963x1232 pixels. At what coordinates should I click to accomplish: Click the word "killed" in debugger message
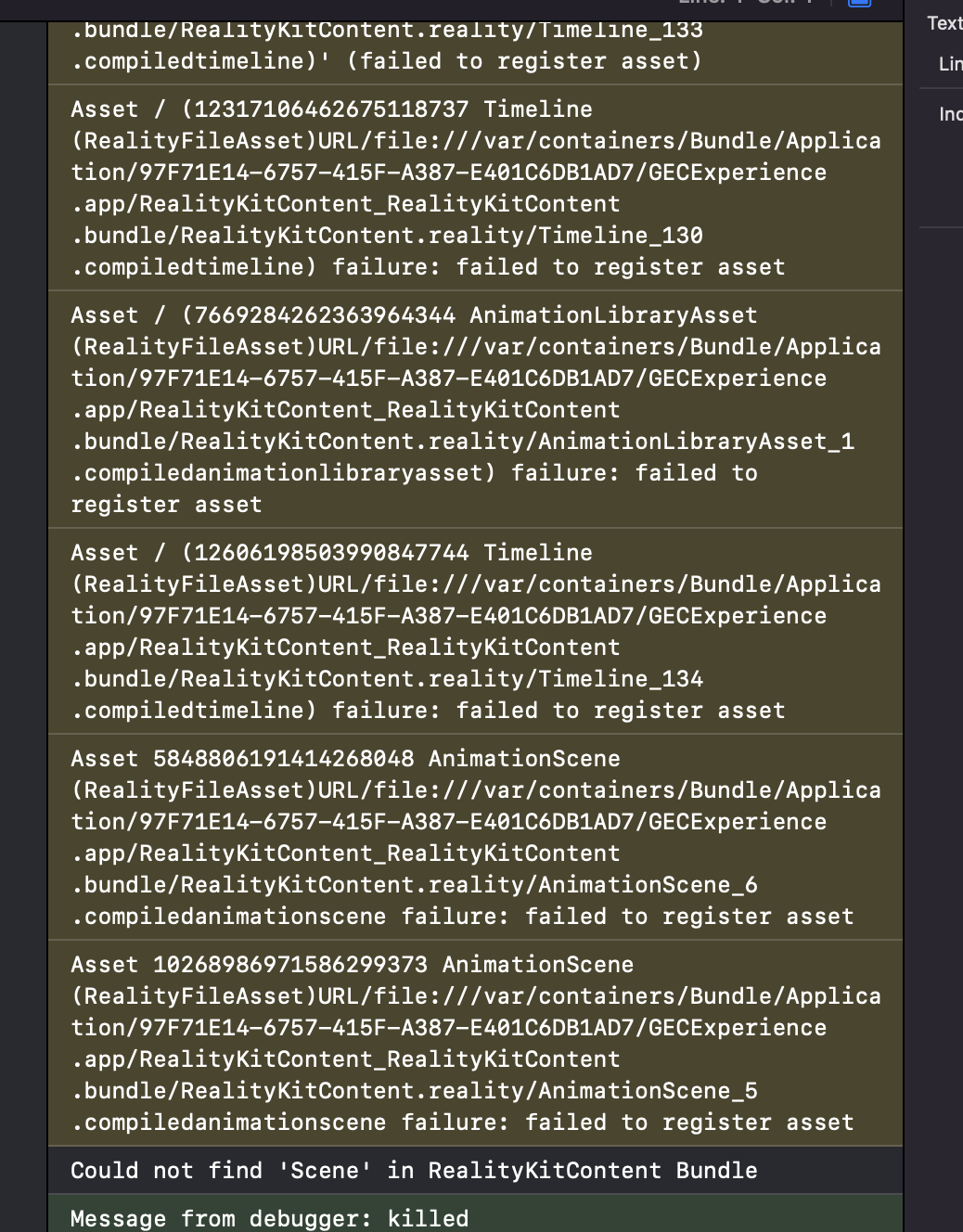coord(428,1218)
